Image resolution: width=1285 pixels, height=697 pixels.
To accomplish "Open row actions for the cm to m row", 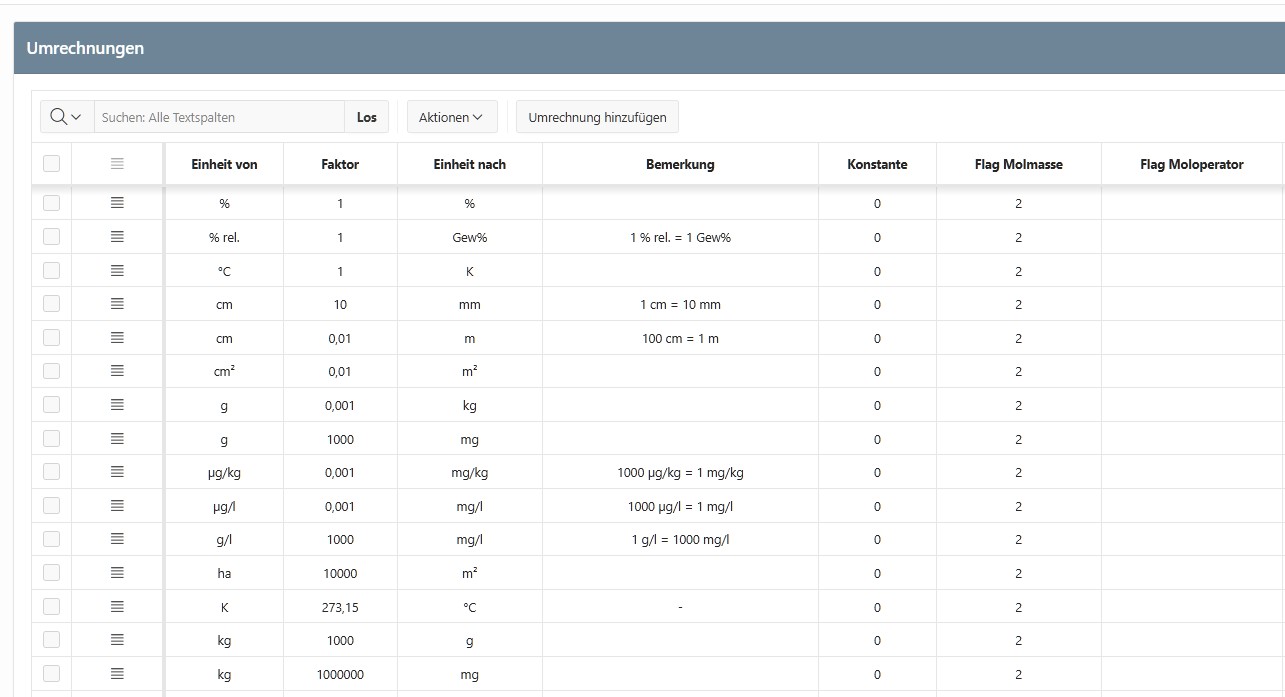I will tap(117, 338).
